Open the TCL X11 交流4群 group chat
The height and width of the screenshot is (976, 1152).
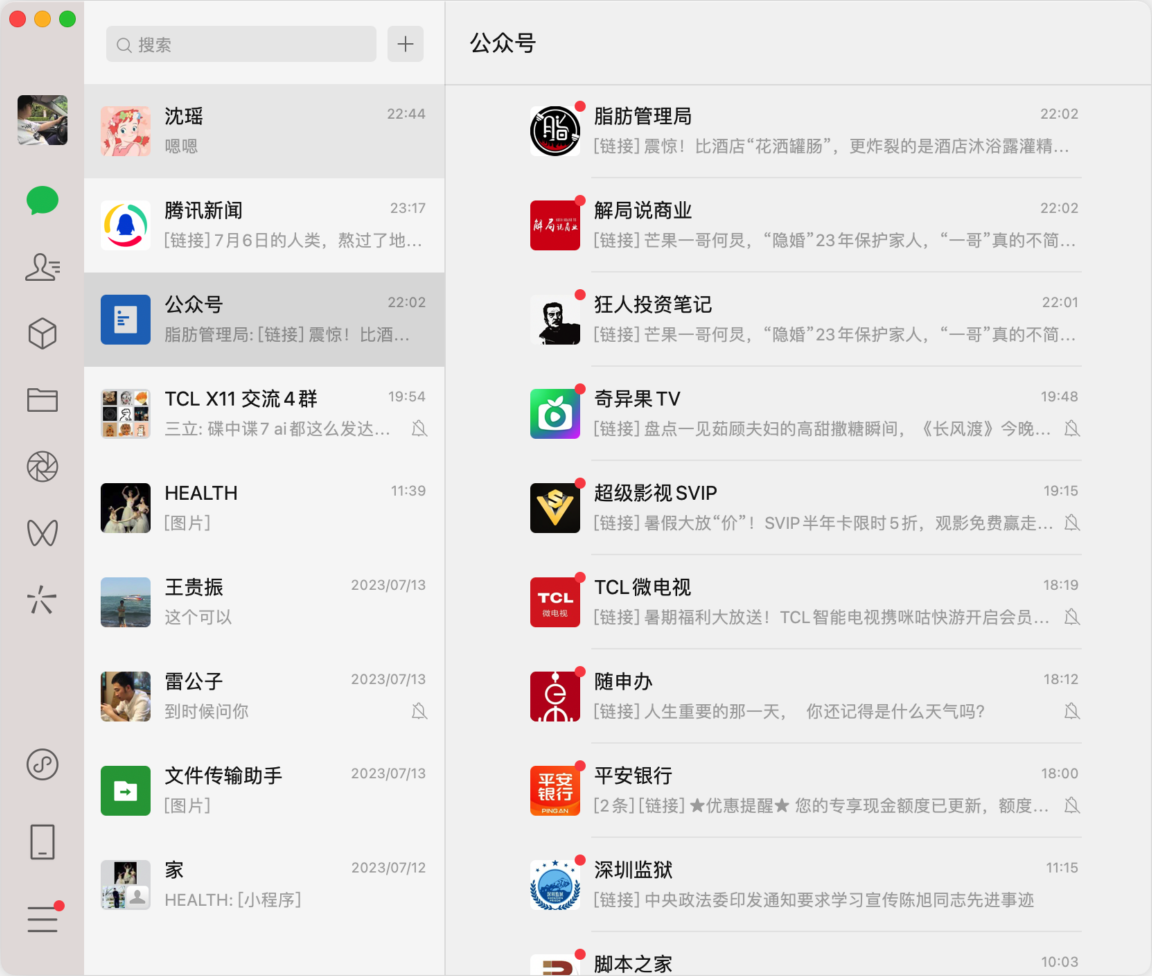[x=264, y=413]
